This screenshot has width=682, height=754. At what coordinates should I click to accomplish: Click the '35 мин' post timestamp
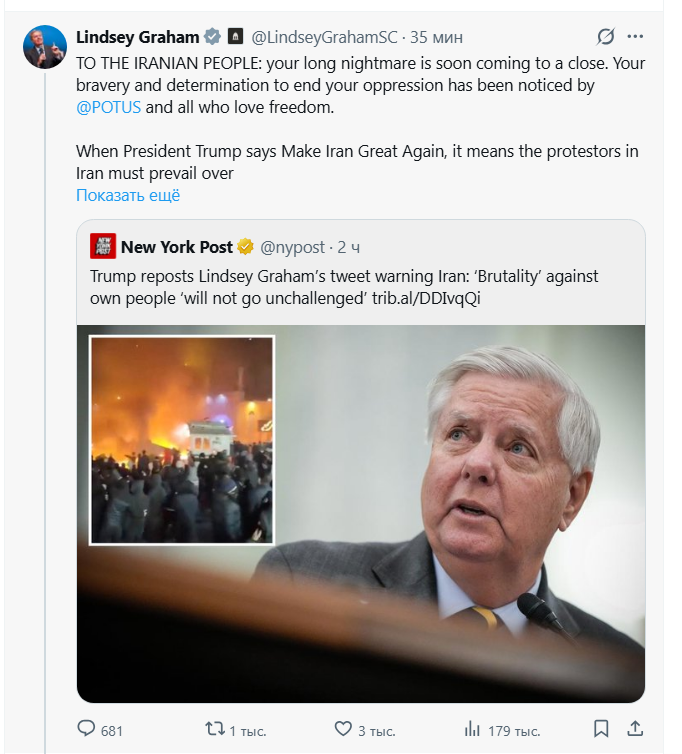pyautogui.click(x=436, y=37)
